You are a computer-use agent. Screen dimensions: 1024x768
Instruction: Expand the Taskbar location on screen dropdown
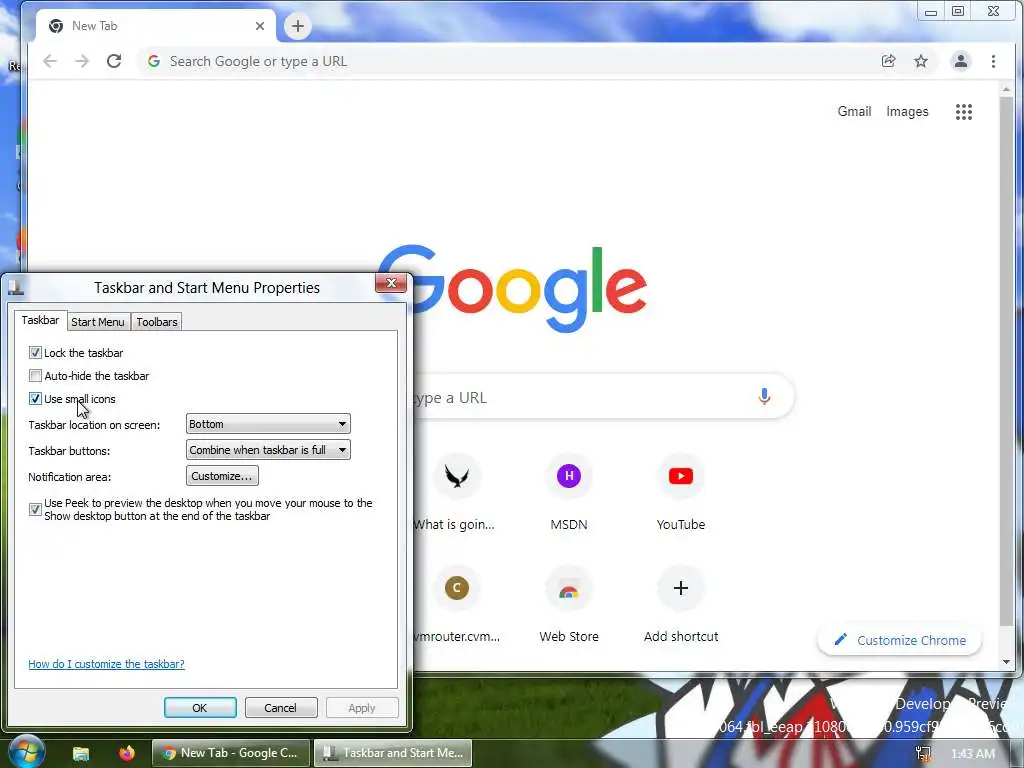[x=268, y=424]
